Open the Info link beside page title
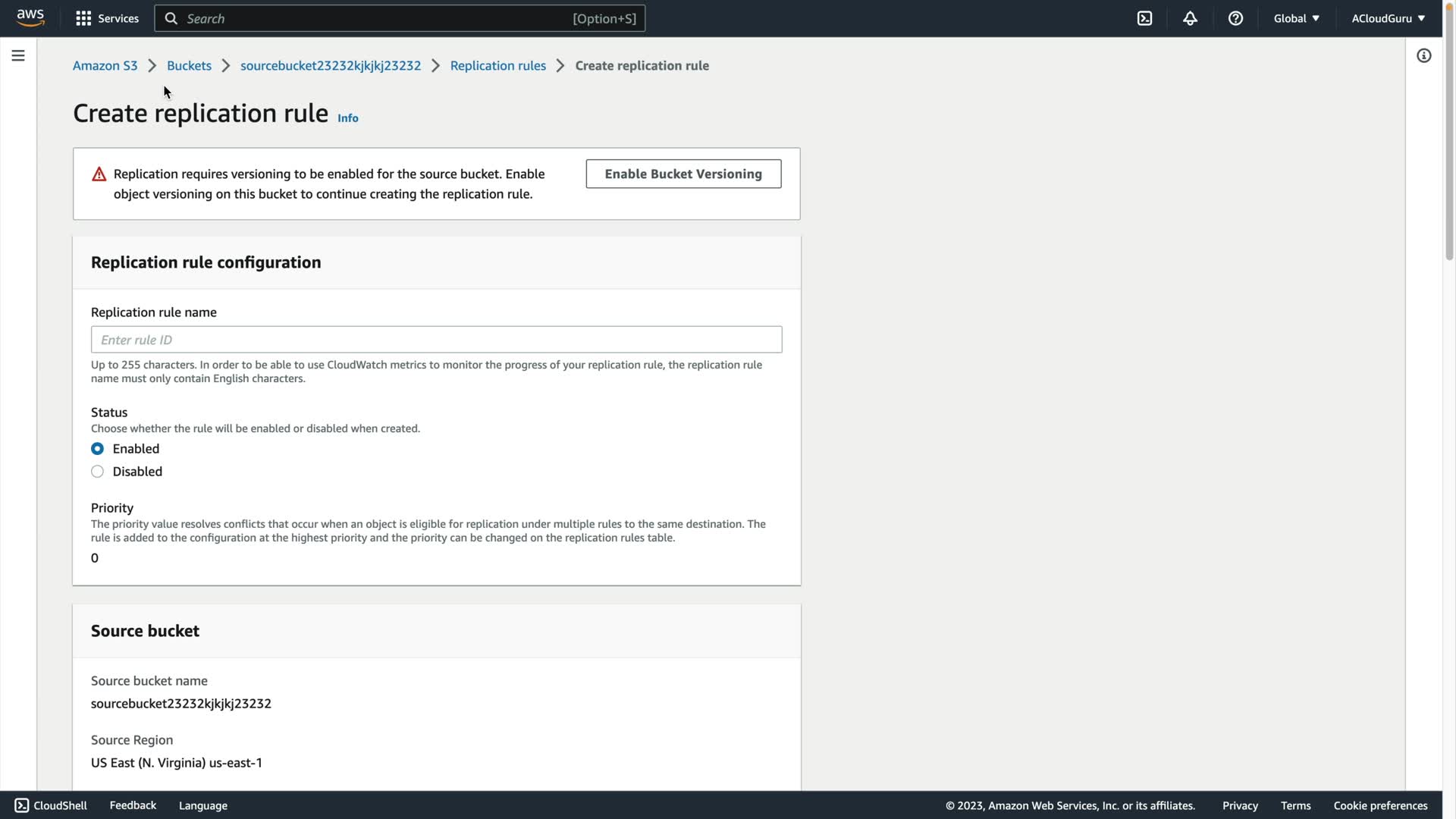The image size is (1456, 819). [x=347, y=118]
